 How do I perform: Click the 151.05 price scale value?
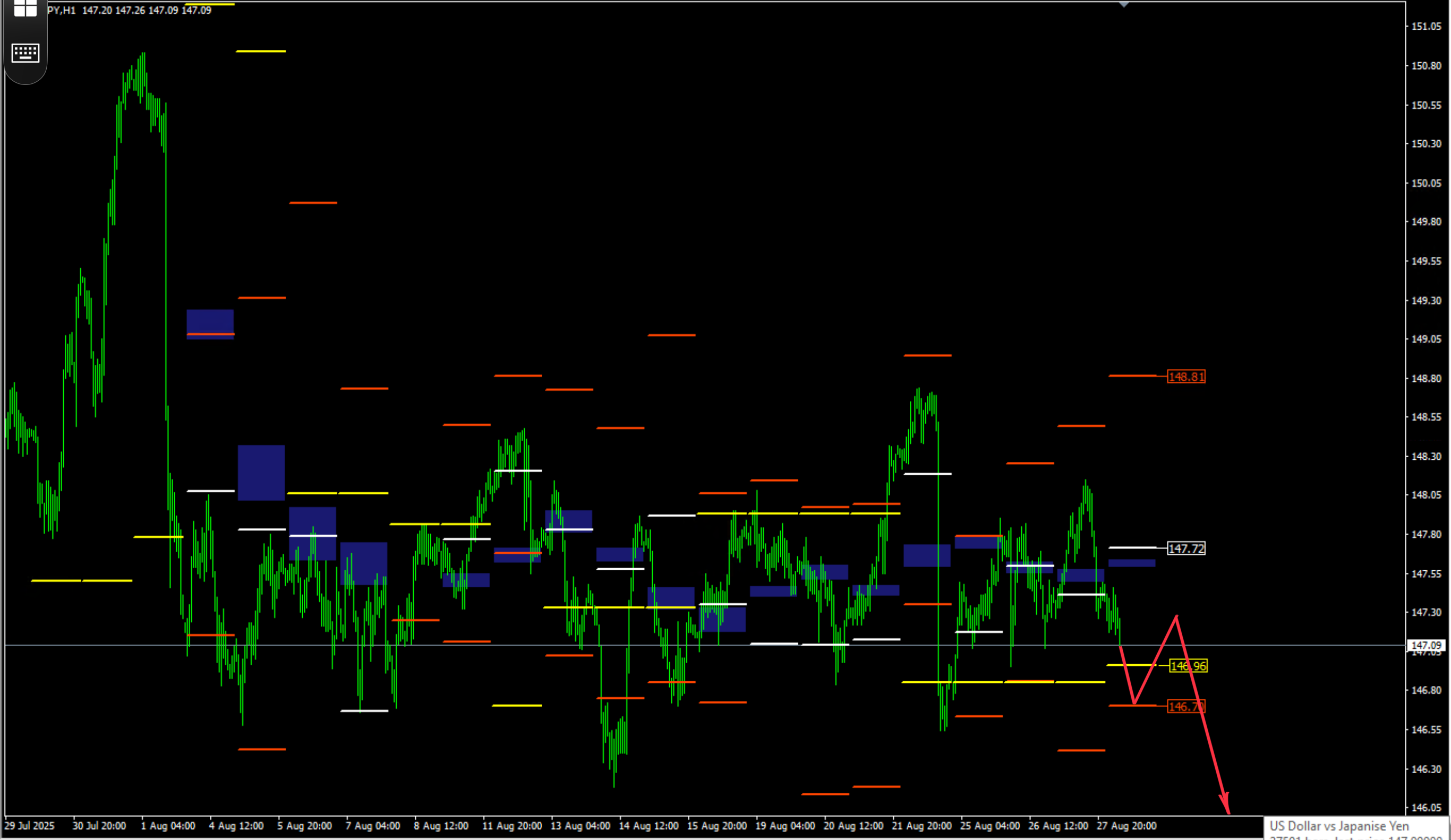click(x=1426, y=26)
